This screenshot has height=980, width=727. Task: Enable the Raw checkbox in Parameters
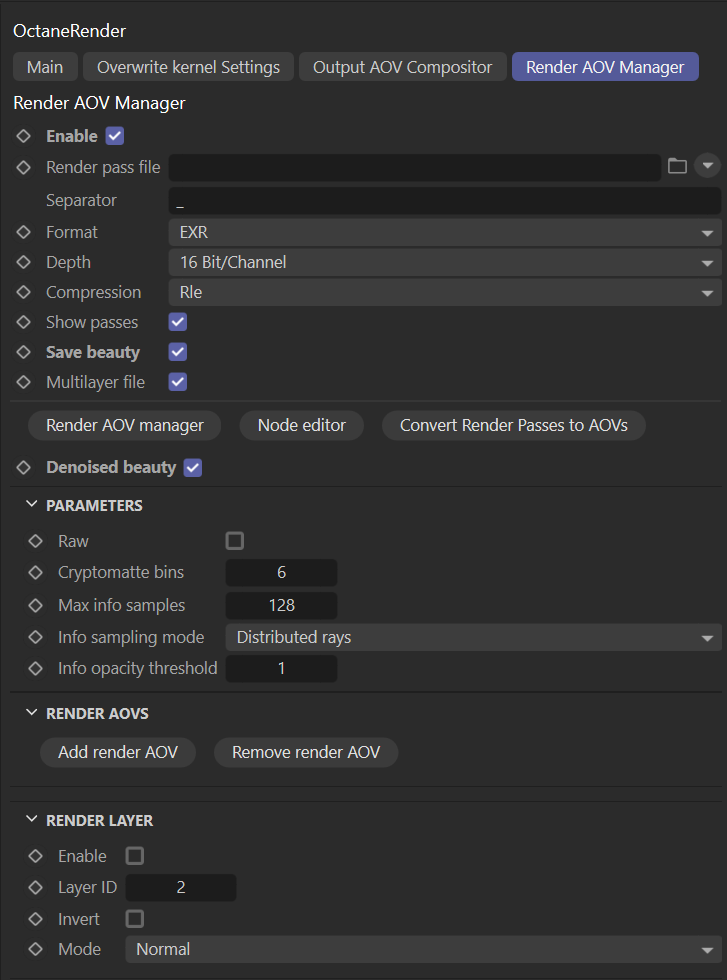coord(235,541)
